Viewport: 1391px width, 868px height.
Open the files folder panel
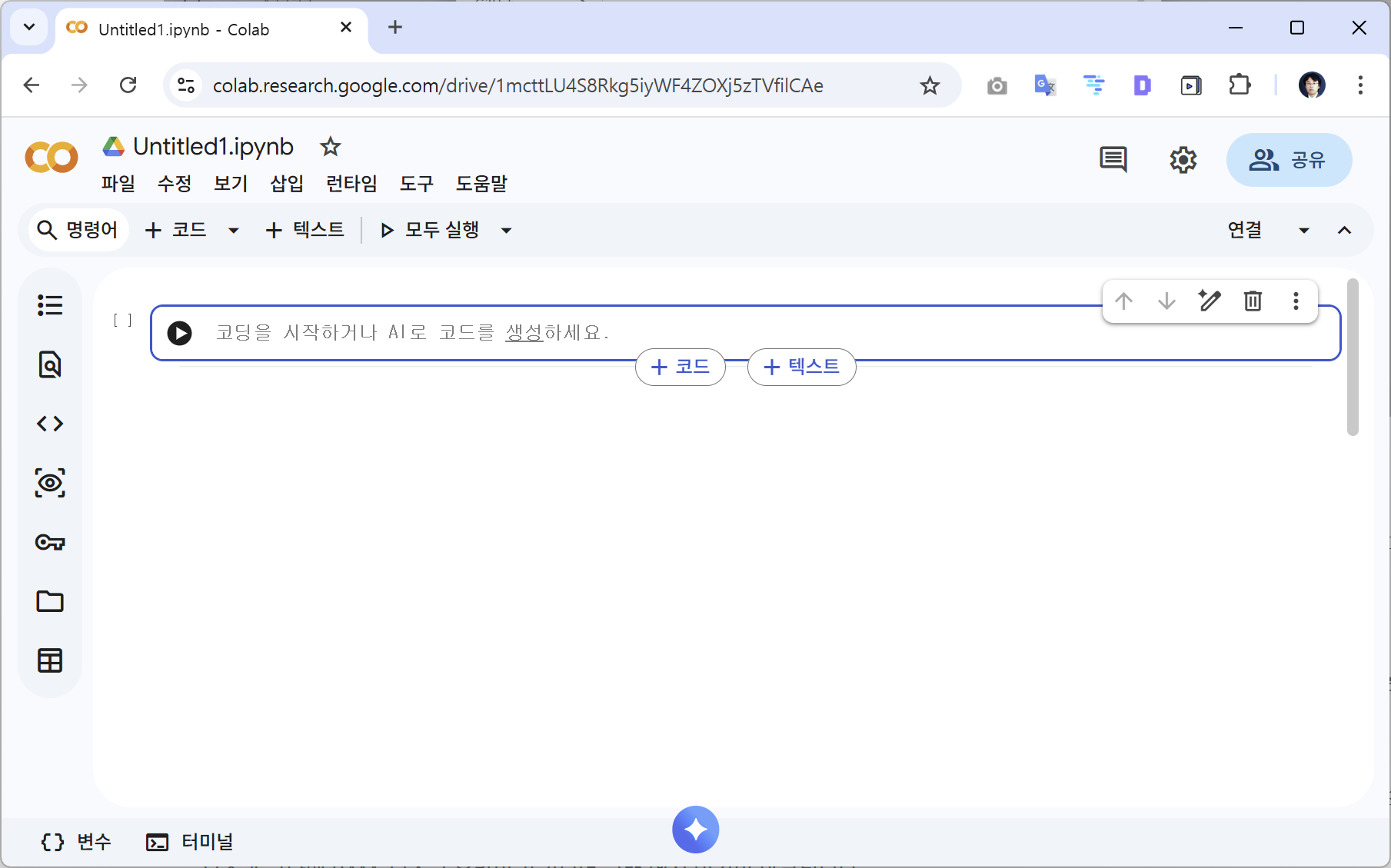[50, 601]
